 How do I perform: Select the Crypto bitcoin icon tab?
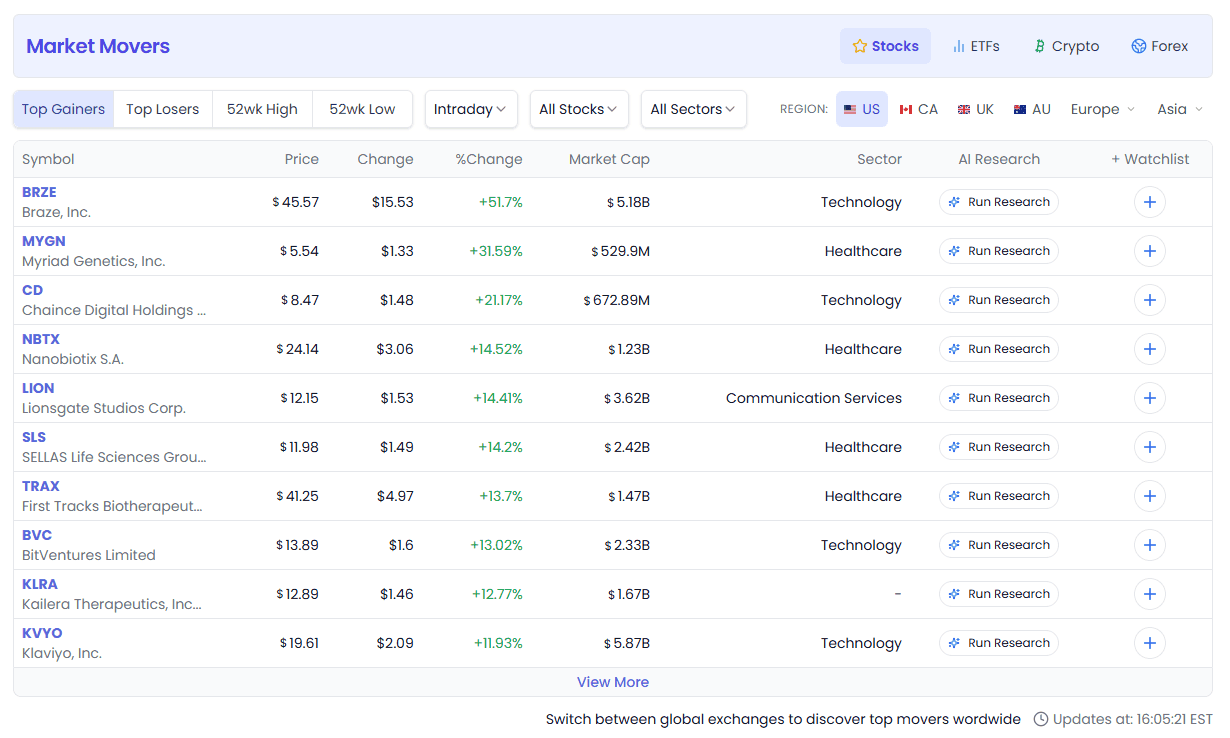(1066, 46)
